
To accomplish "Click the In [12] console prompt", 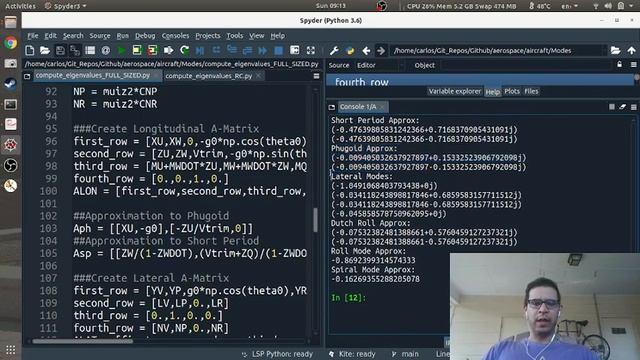I will click(x=349, y=298).
